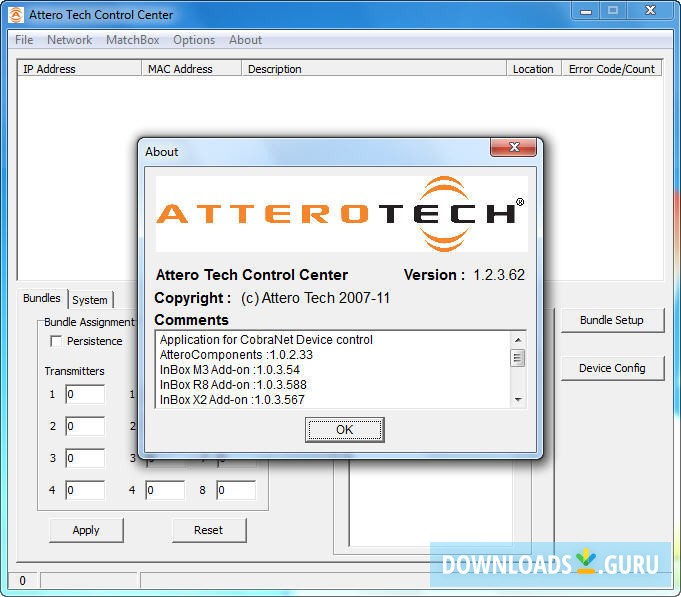Screen dimensions: 681x597
Task: Switch to the System tab
Action: point(89,300)
